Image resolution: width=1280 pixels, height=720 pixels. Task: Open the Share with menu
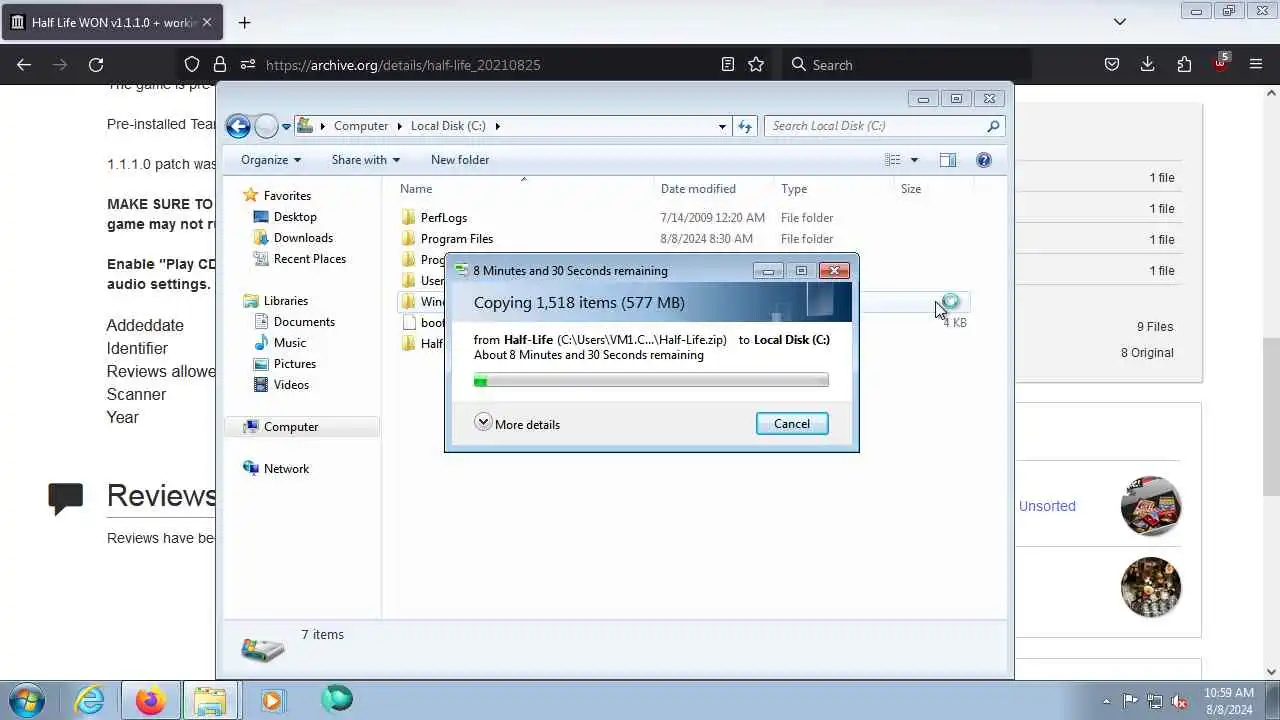(x=365, y=160)
